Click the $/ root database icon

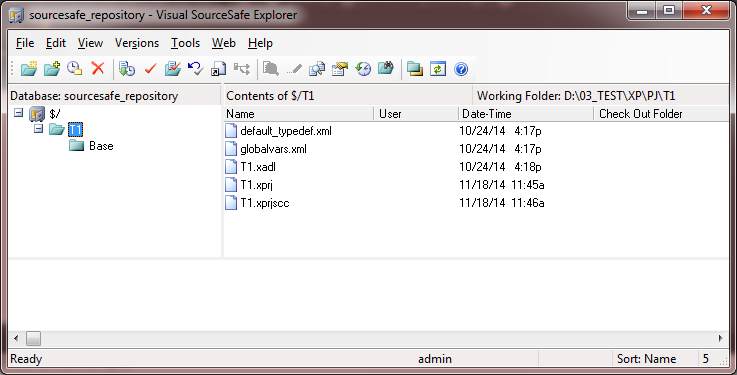tap(37, 113)
